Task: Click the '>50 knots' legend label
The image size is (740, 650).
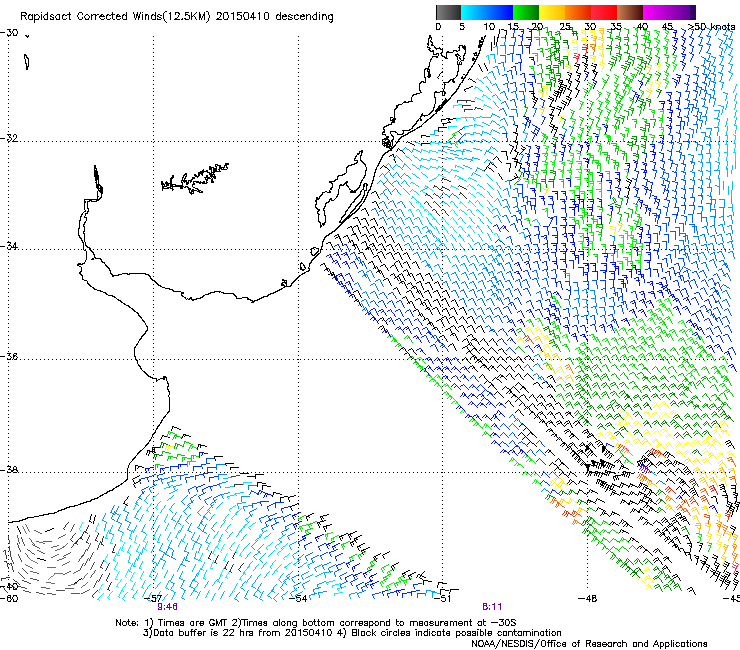Action: (711, 26)
